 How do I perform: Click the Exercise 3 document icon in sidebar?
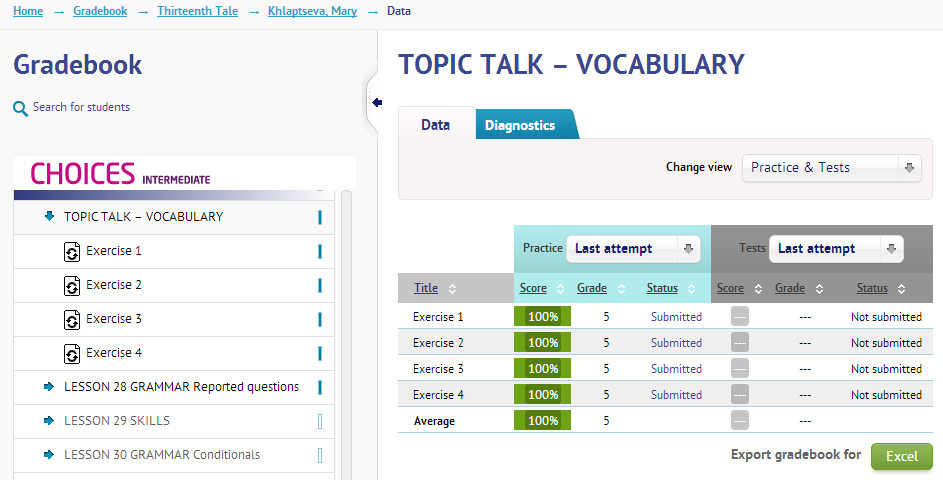click(x=71, y=319)
